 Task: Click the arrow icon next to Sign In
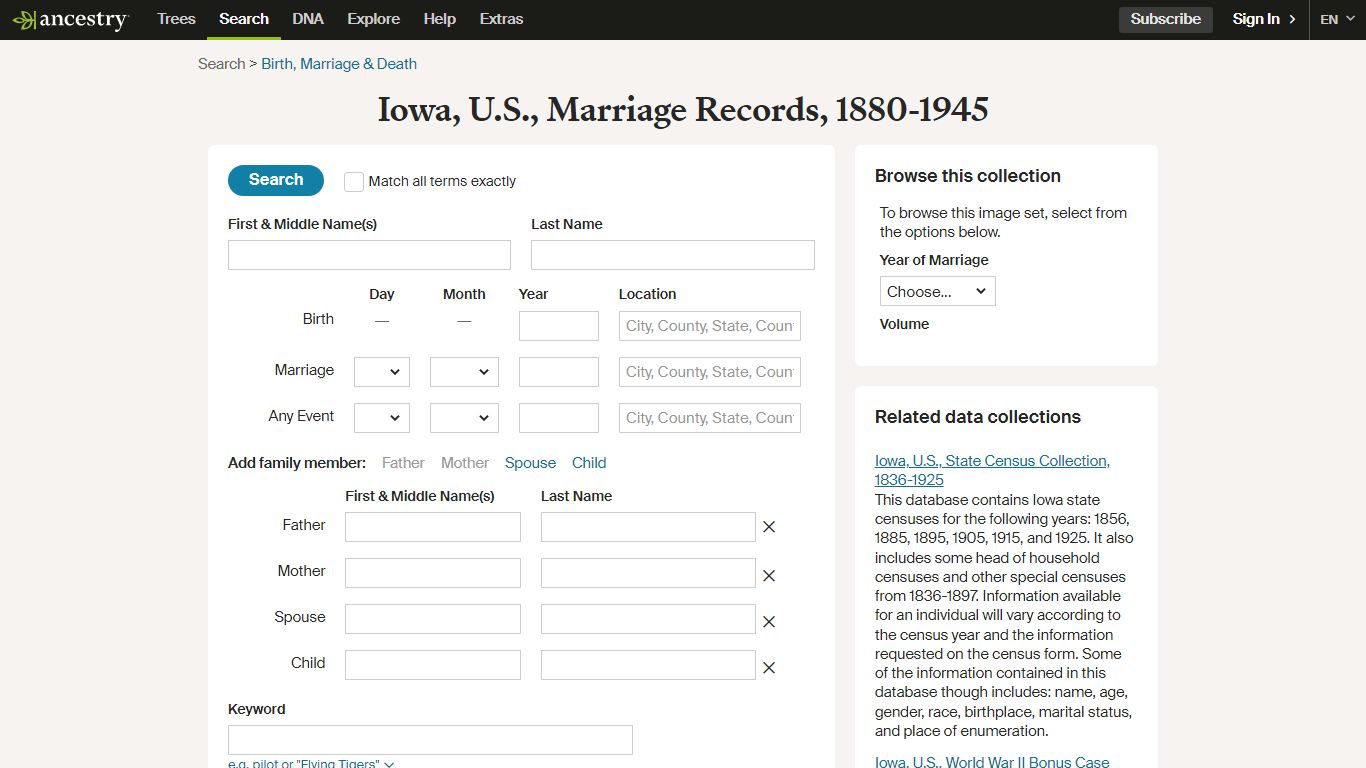(x=1292, y=19)
